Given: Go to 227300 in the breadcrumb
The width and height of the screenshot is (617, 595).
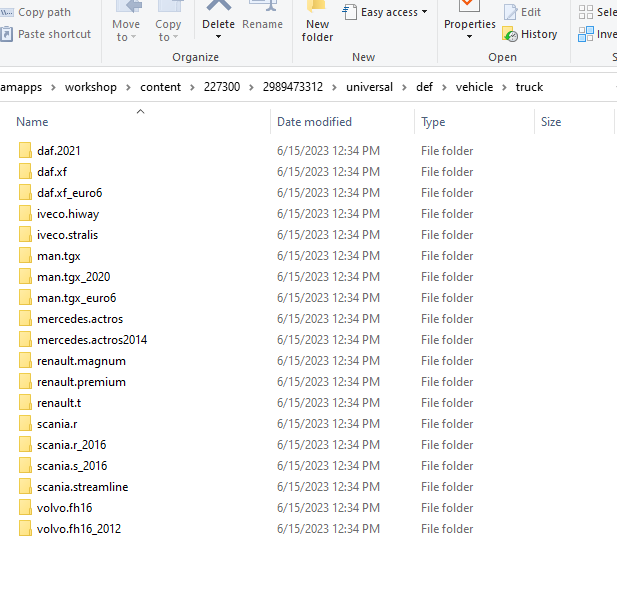Looking at the screenshot, I should 222,87.
